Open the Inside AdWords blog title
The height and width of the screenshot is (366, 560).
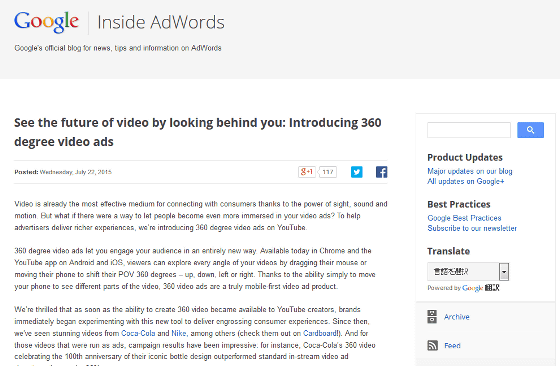(161, 22)
